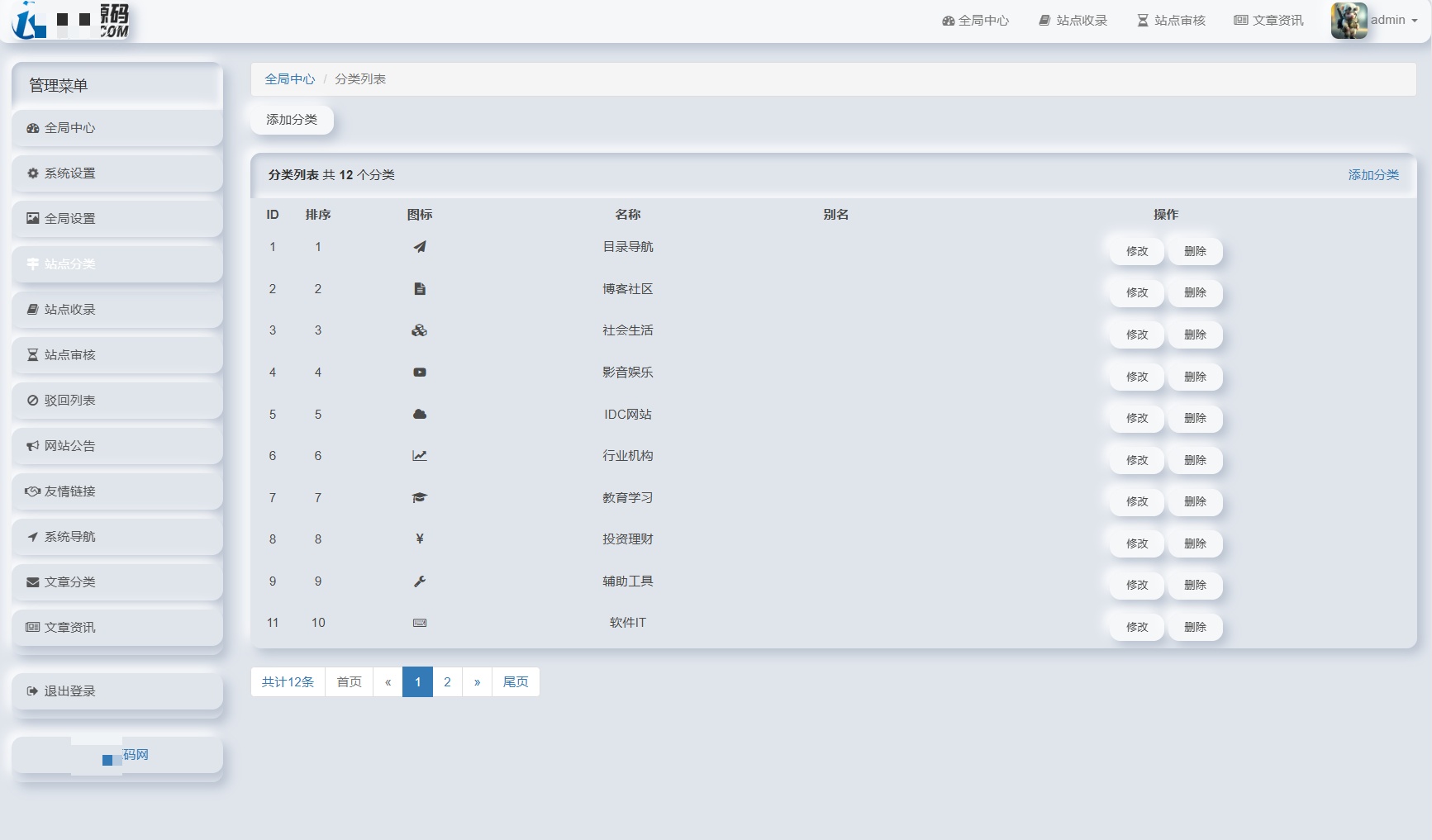Select 全局设置 in the sidebar menu
Image resolution: width=1432 pixels, height=840 pixels.
point(117,219)
